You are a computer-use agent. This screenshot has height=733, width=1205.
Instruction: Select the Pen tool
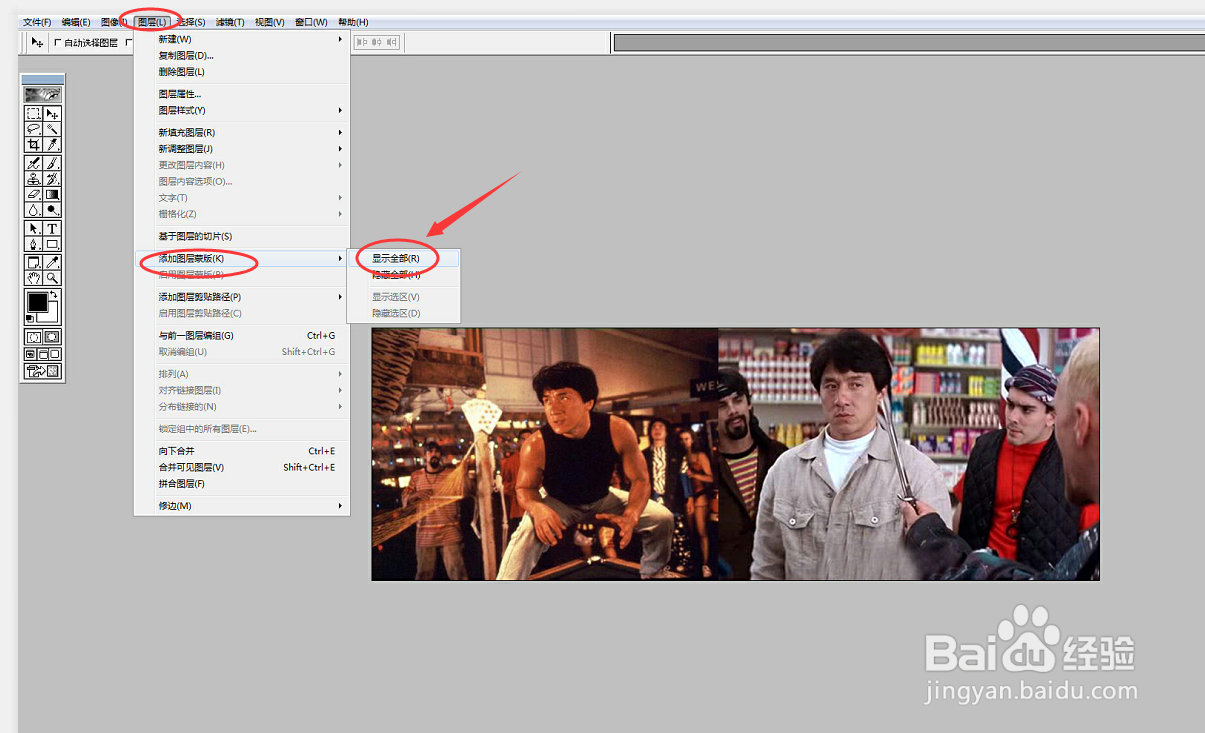click(33, 245)
